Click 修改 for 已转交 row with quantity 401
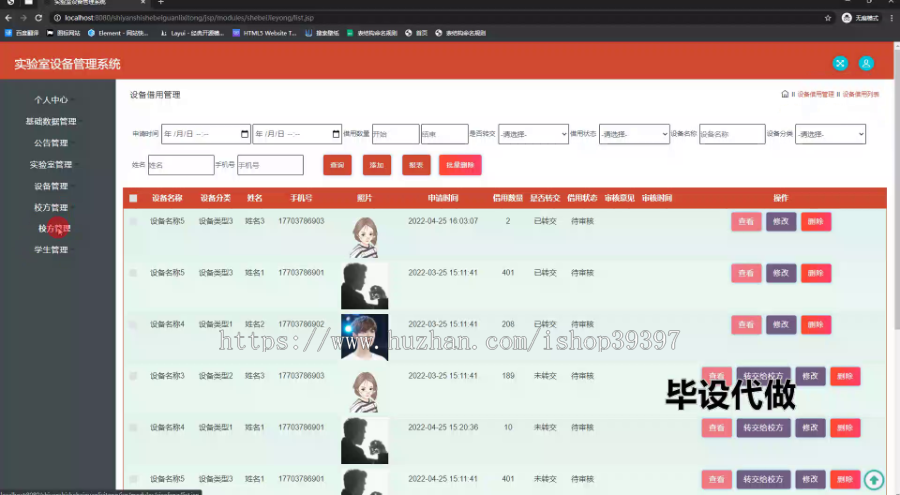The image size is (900, 495). tap(781, 273)
